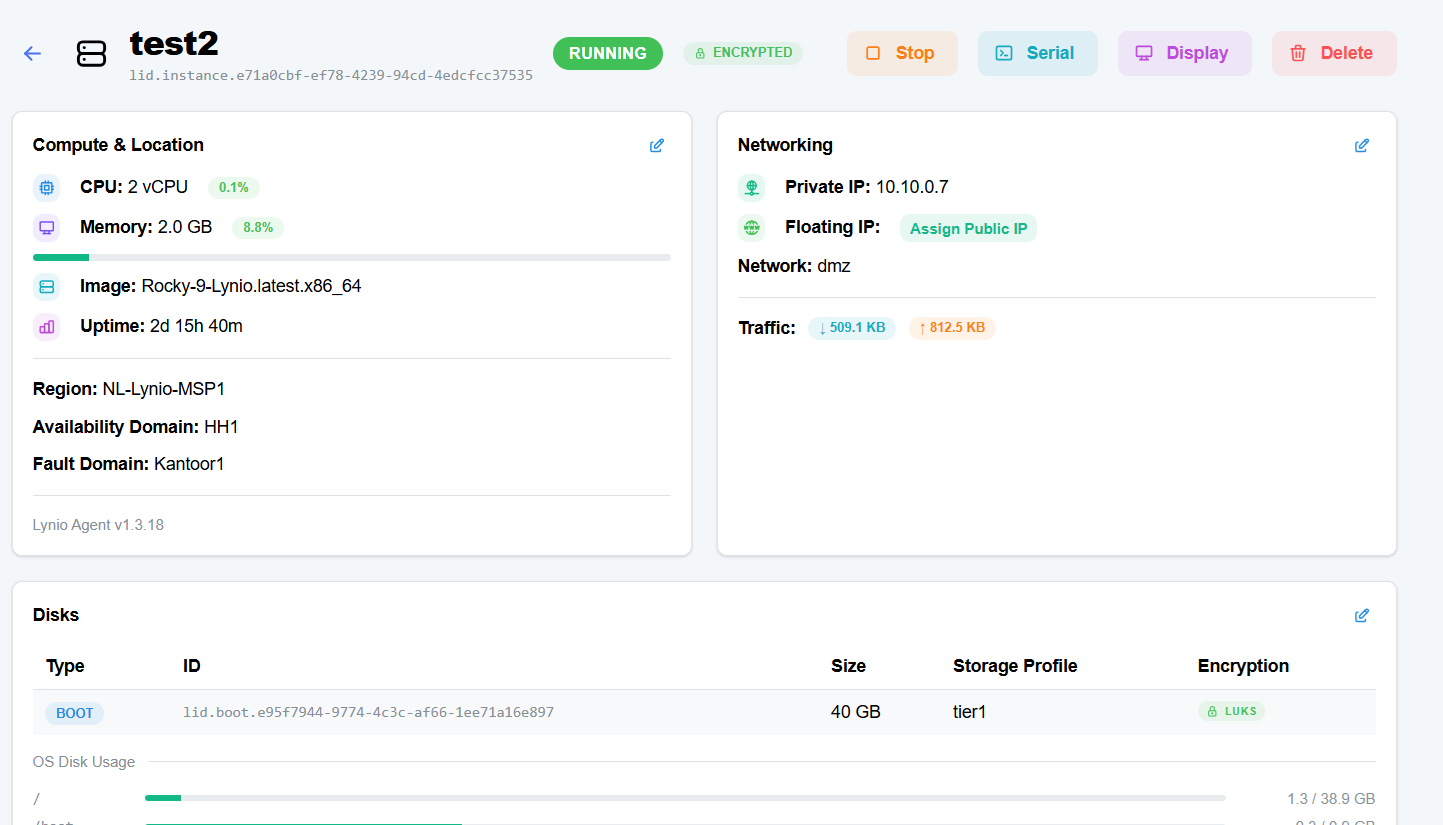Click the memory usage progress bar
Image resolution: width=1443 pixels, height=825 pixels.
(352, 258)
